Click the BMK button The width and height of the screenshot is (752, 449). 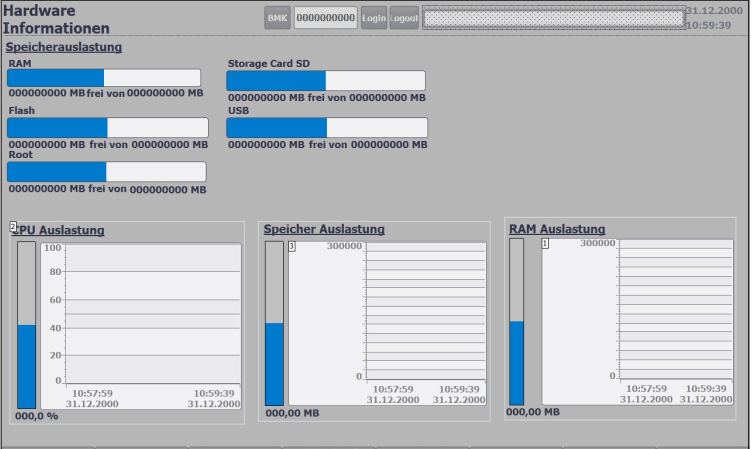coord(277,18)
